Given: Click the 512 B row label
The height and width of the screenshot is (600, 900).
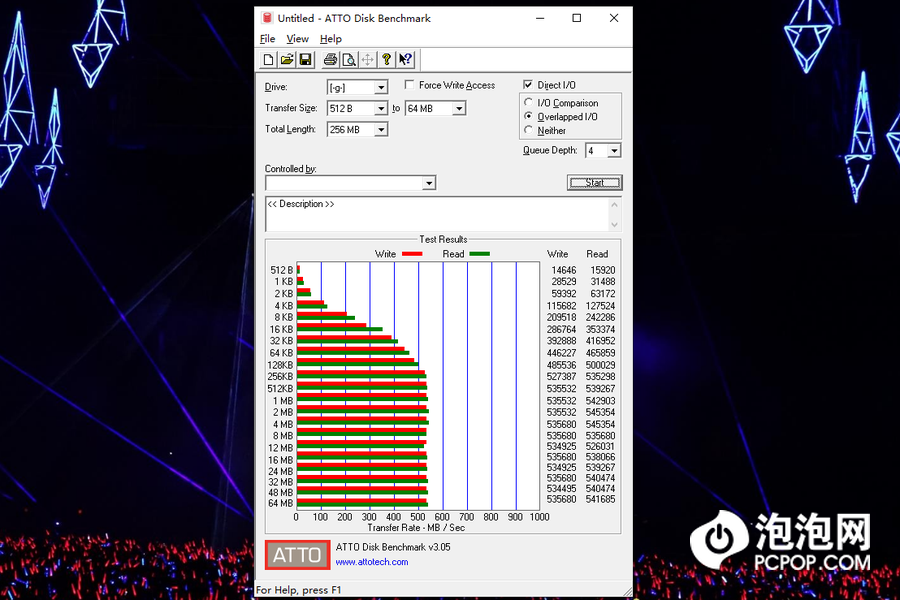Looking at the screenshot, I should click(x=282, y=270).
